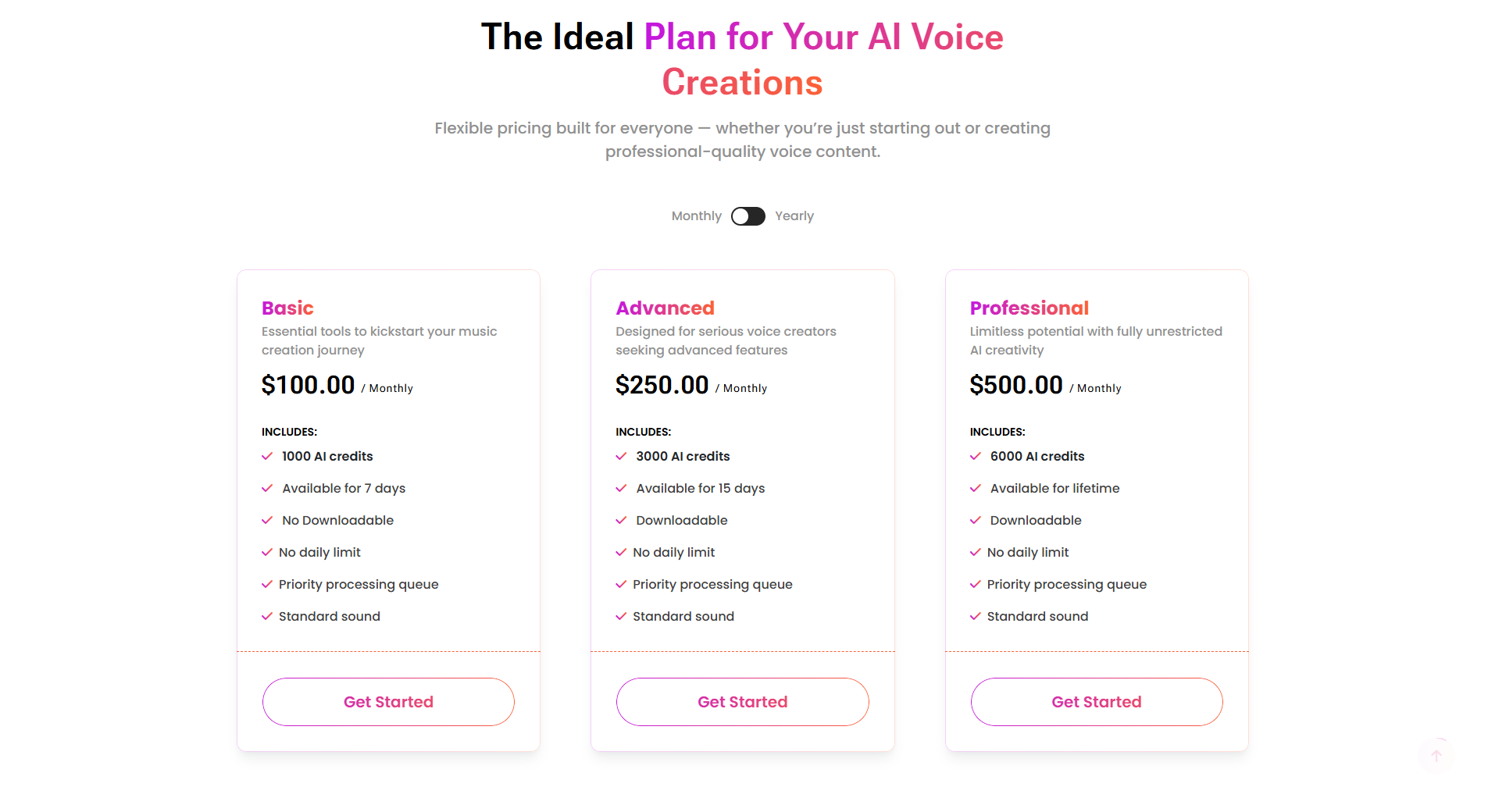1488x812 pixels.
Task: Click the $100.00 Basic price
Action: [x=308, y=385]
